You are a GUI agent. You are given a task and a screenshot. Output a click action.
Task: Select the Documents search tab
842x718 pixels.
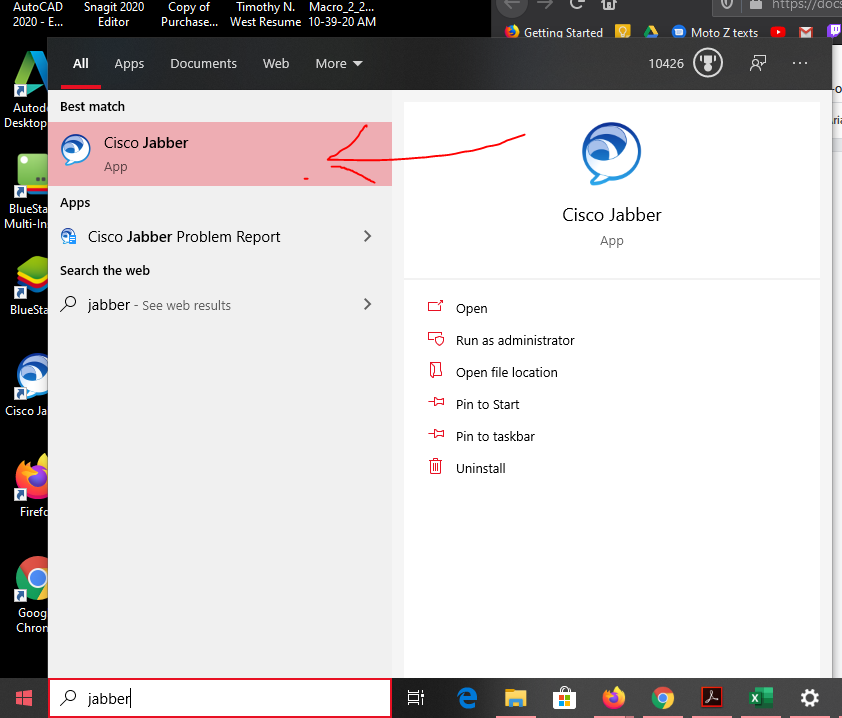(203, 63)
